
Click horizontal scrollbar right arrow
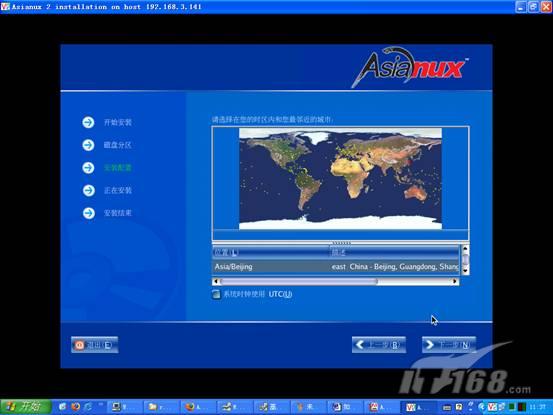(x=455, y=281)
